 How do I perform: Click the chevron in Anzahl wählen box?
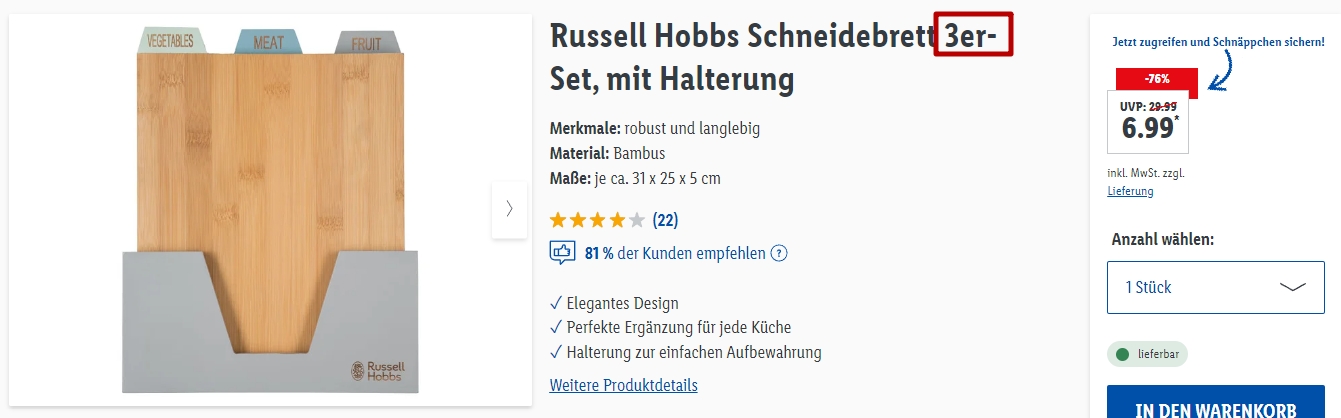coord(1293,287)
